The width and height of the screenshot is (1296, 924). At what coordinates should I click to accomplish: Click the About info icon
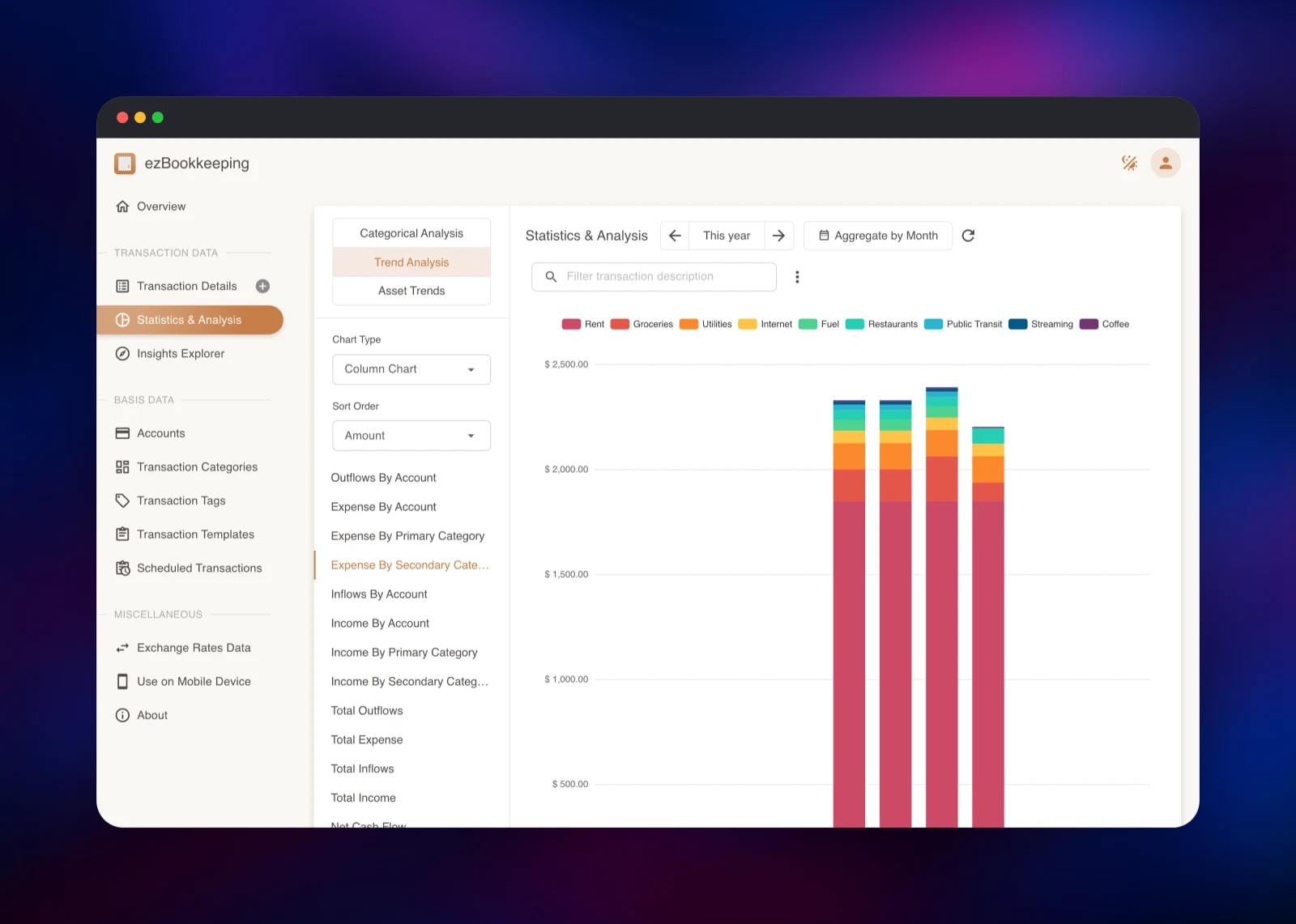(122, 715)
